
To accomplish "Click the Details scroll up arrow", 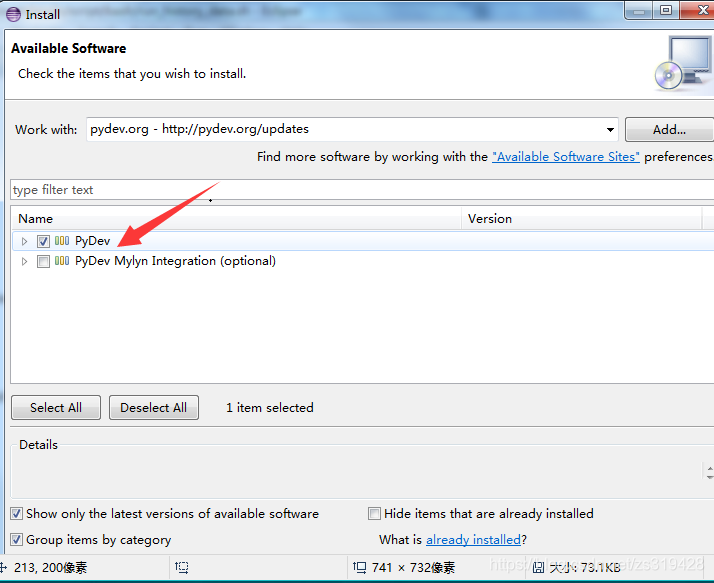I will coord(710,468).
